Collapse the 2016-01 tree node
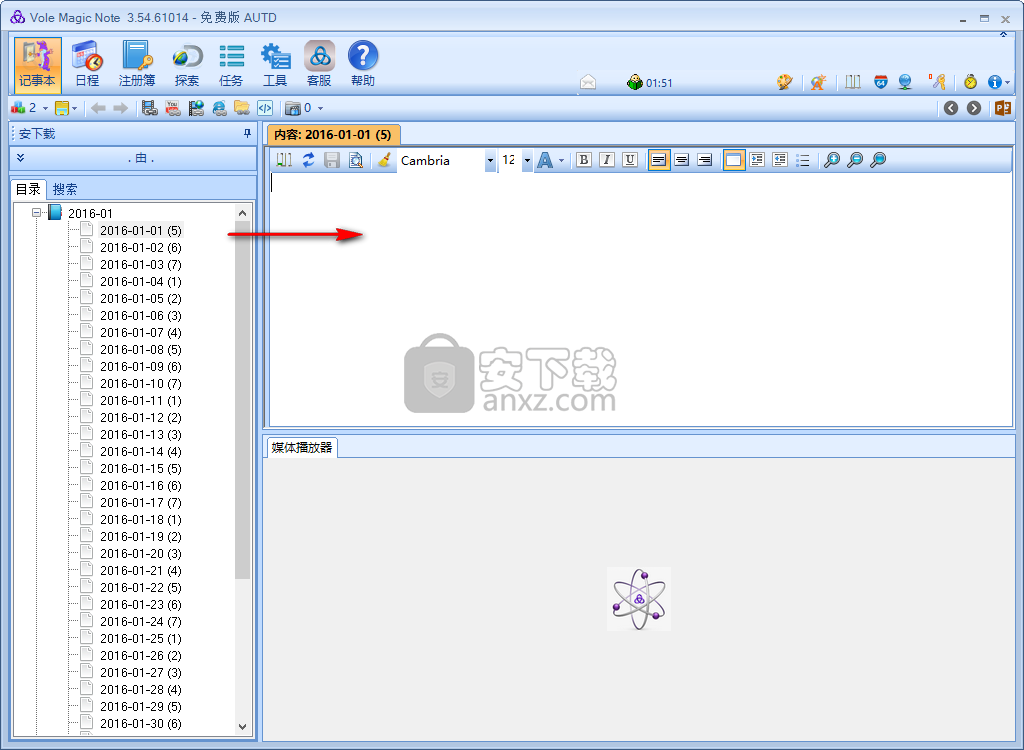 pyautogui.click(x=37, y=213)
